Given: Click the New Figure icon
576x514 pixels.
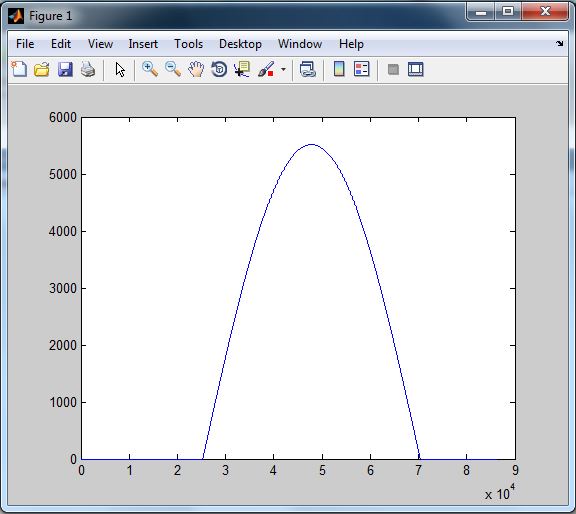Looking at the screenshot, I should (19, 69).
